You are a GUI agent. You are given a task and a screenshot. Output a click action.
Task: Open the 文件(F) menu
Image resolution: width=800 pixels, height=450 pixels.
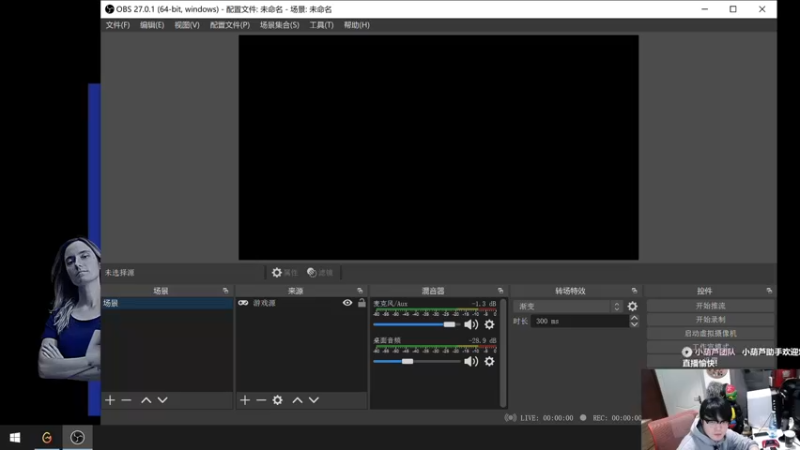click(x=118, y=25)
